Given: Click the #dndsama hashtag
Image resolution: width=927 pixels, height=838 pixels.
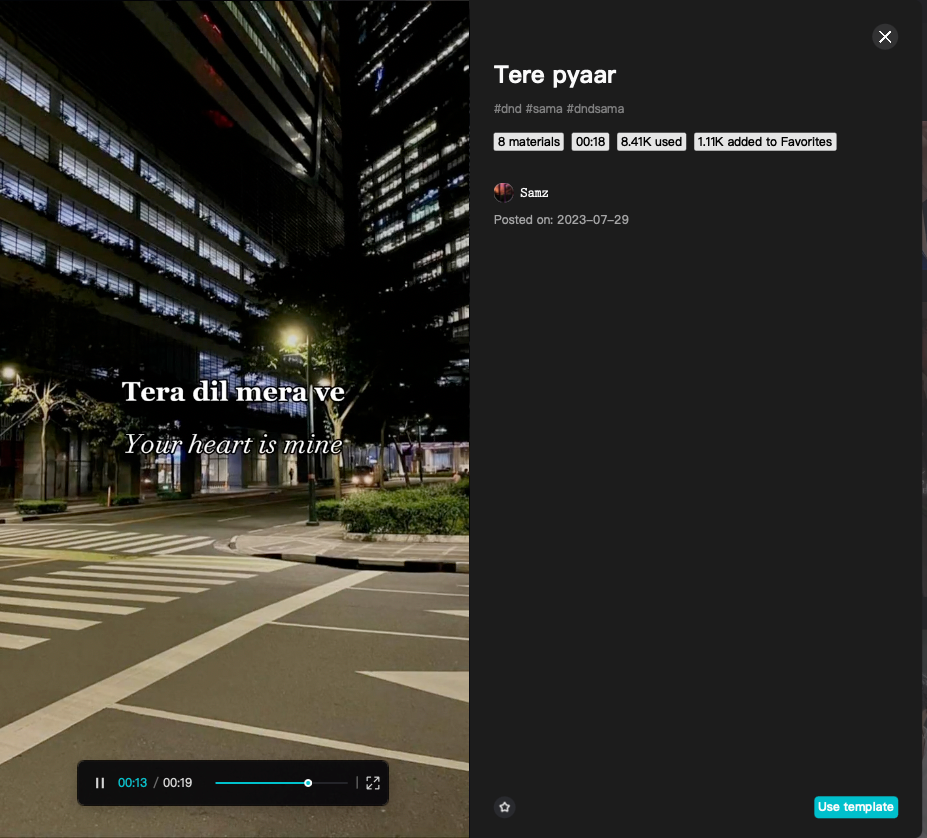Looking at the screenshot, I should (x=595, y=109).
